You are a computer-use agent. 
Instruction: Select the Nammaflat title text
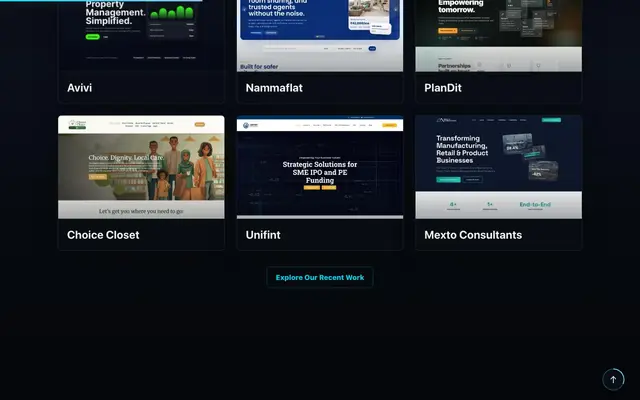(x=274, y=88)
